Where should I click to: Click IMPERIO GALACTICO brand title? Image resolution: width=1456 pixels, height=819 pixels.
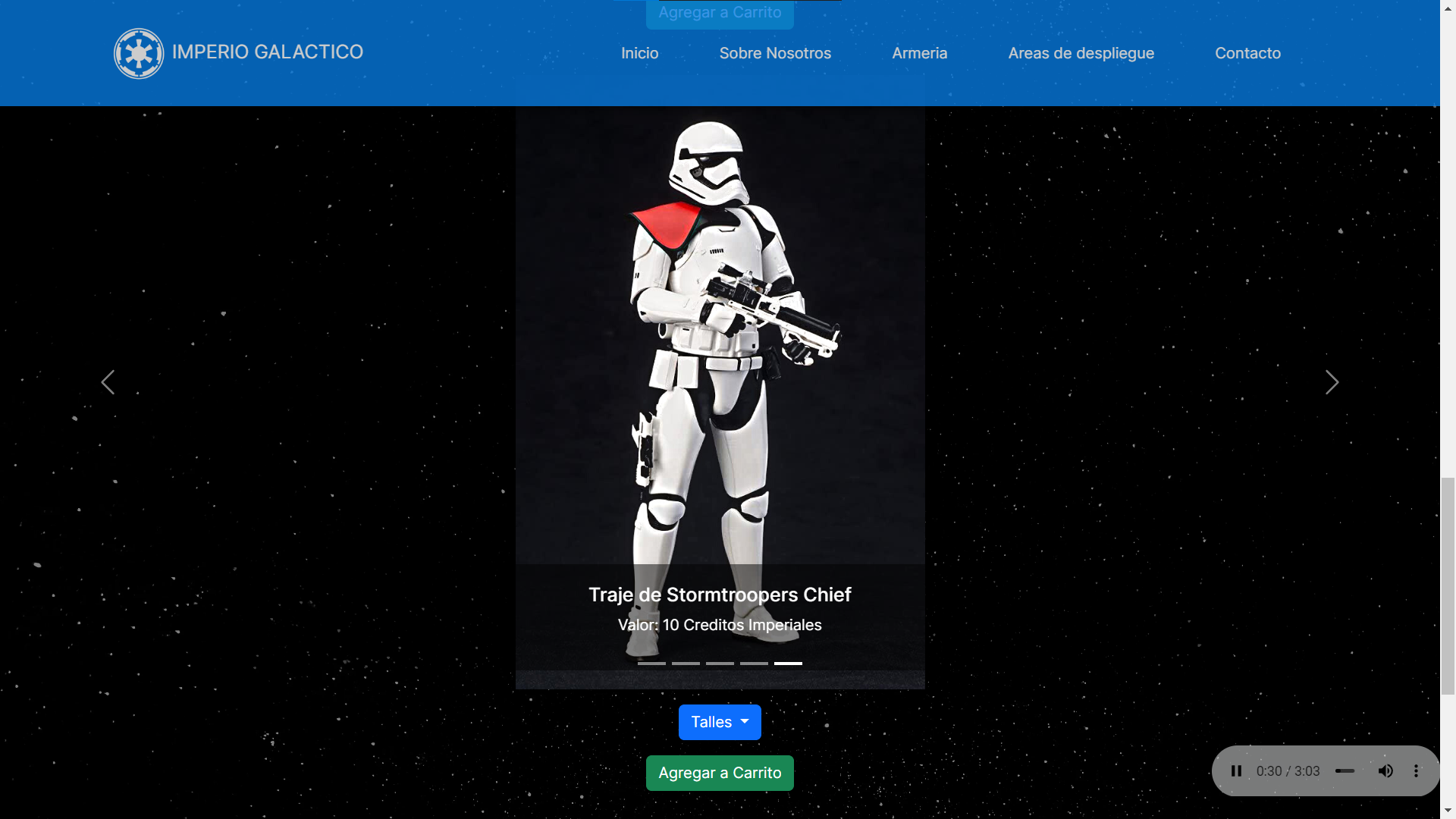tap(268, 52)
